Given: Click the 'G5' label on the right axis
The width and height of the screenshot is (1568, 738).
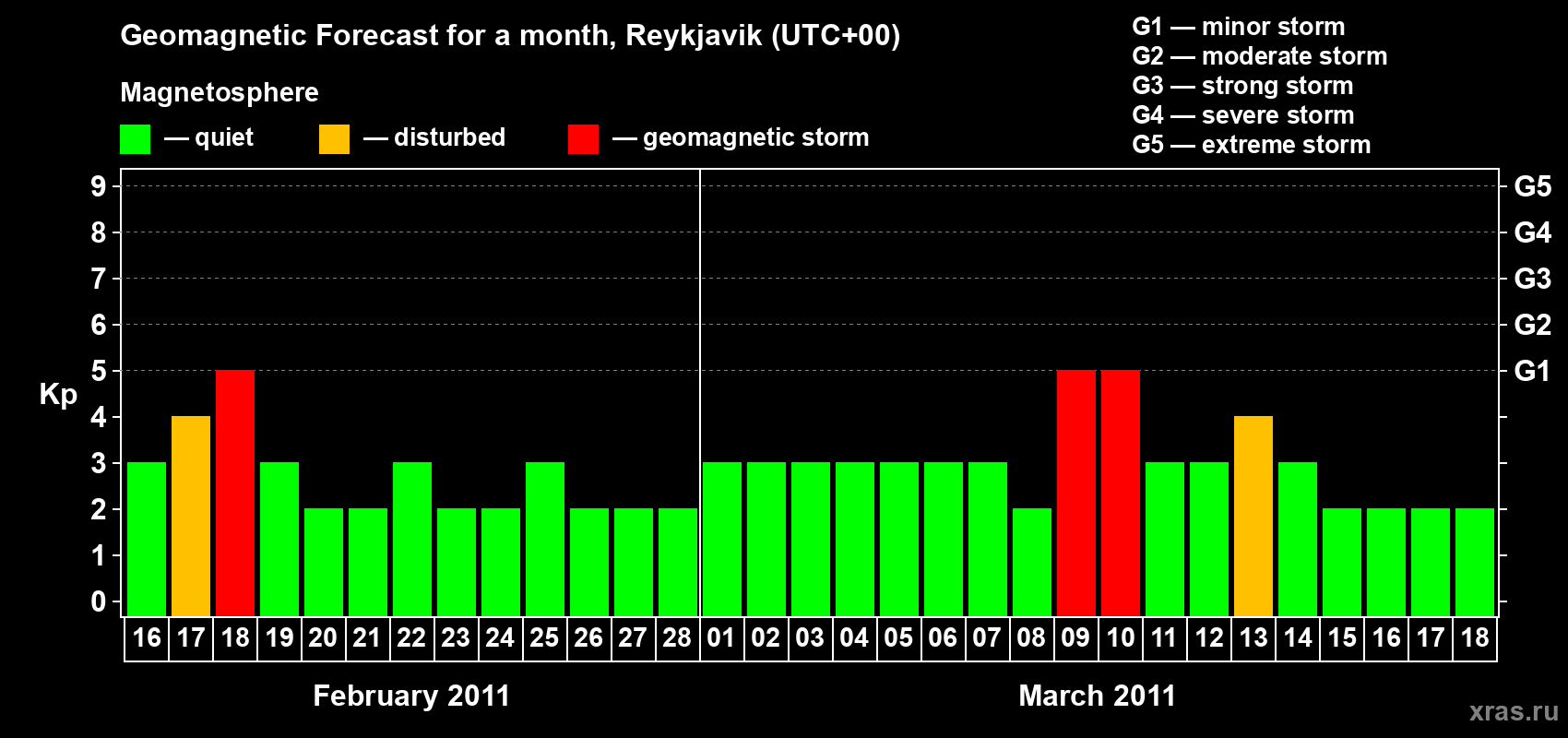Looking at the screenshot, I should [x=1533, y=186].
